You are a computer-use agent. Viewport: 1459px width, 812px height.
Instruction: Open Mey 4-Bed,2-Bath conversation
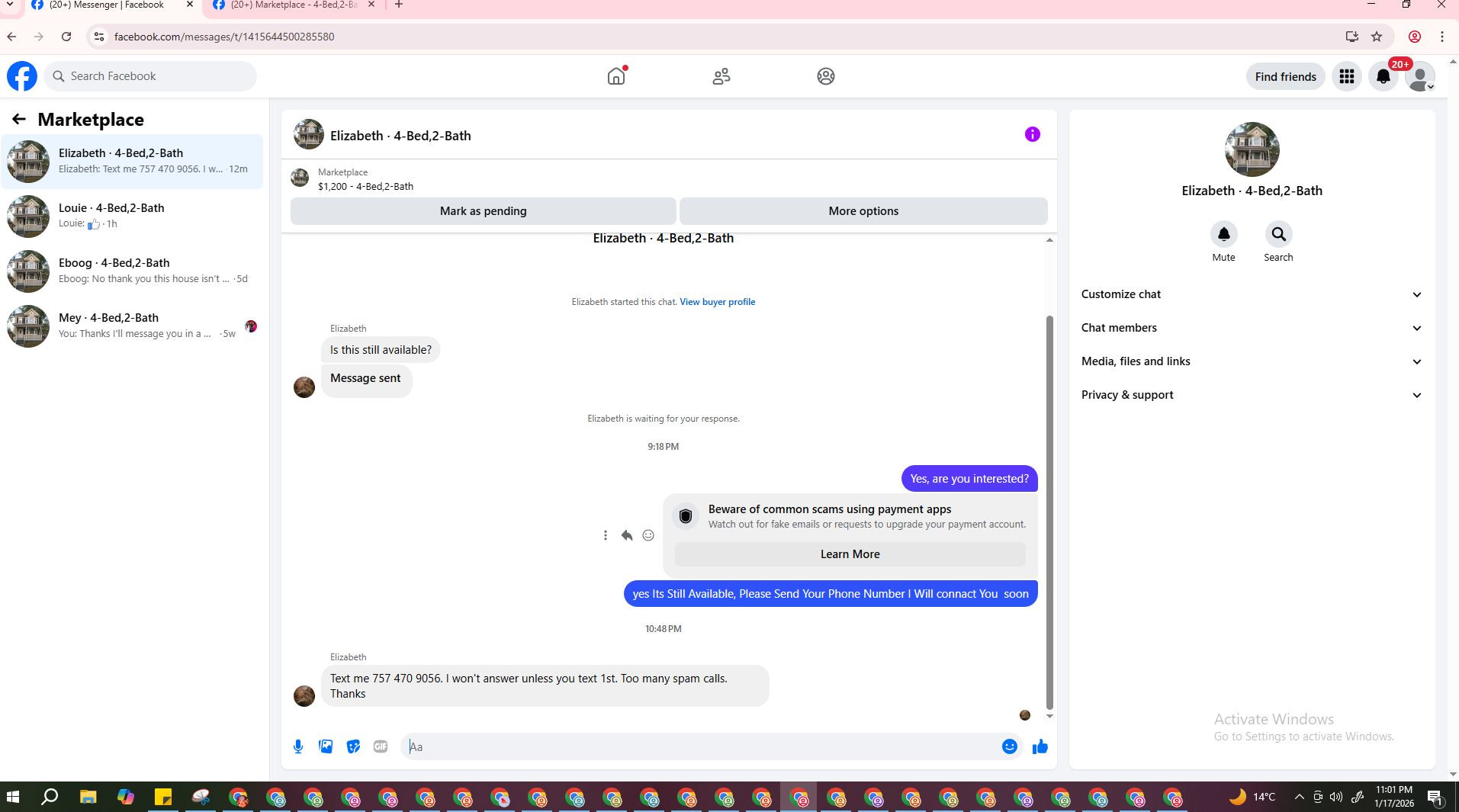132,326
